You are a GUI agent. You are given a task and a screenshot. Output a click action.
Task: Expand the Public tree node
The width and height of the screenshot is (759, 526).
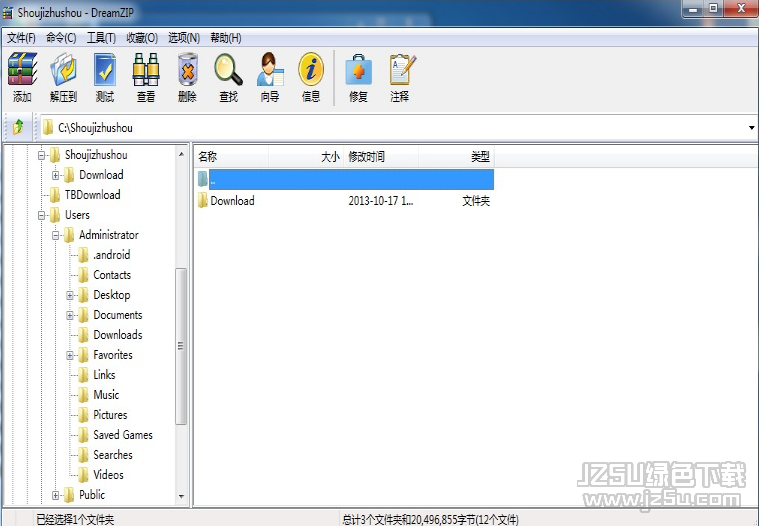pyautogui.click(x=56, y=495)
